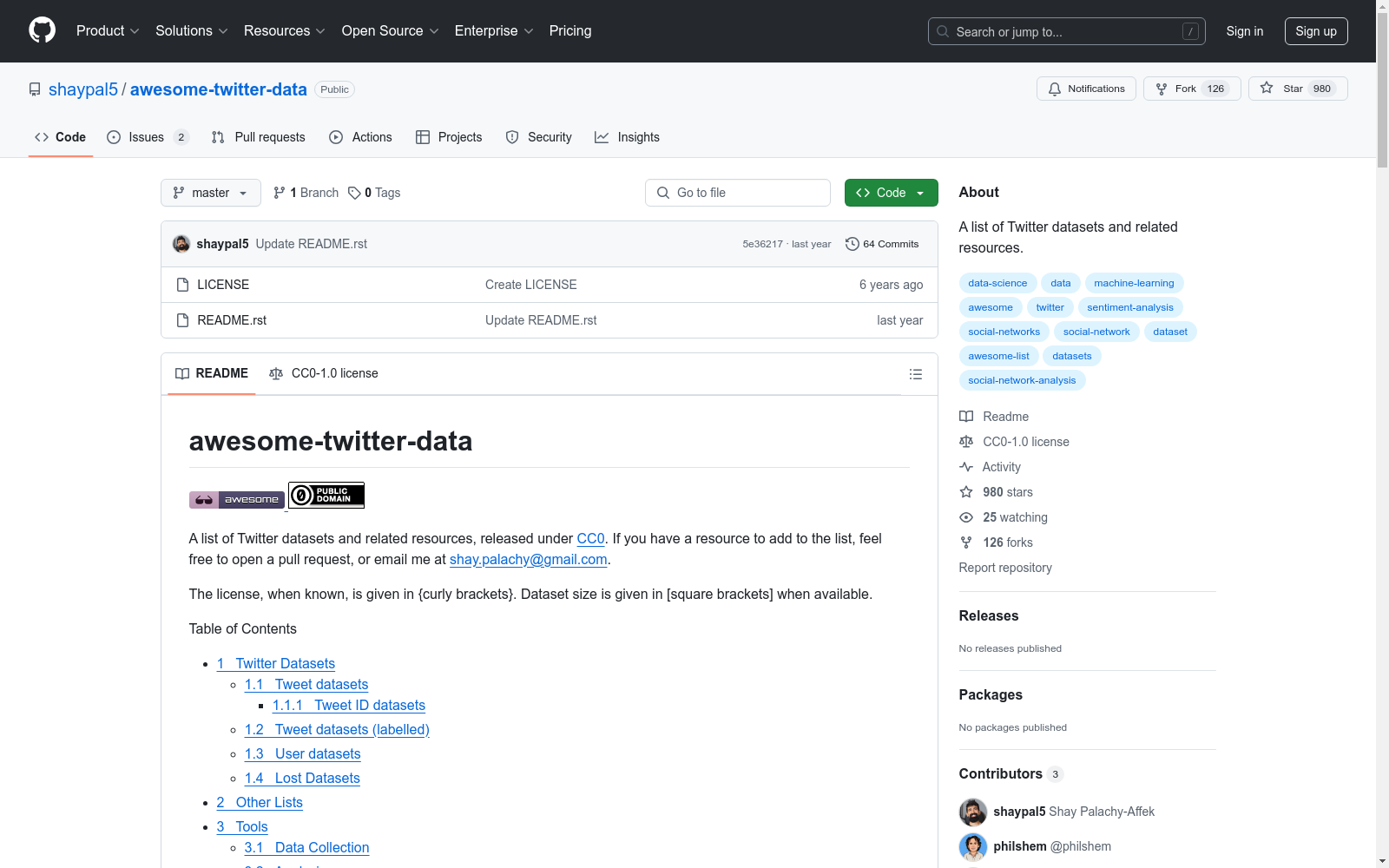Click the Sign in link
This screenshot has width=1389, height=868.
(x=1245, y=31)
